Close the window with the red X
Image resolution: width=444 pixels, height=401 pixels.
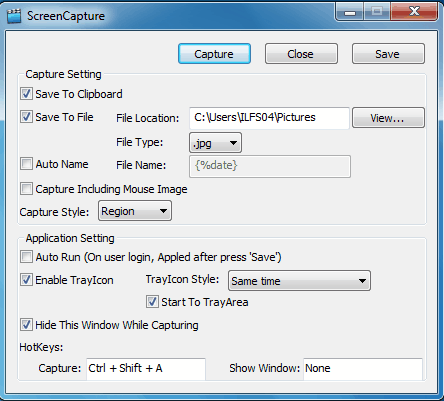click(x=414, y=12)
